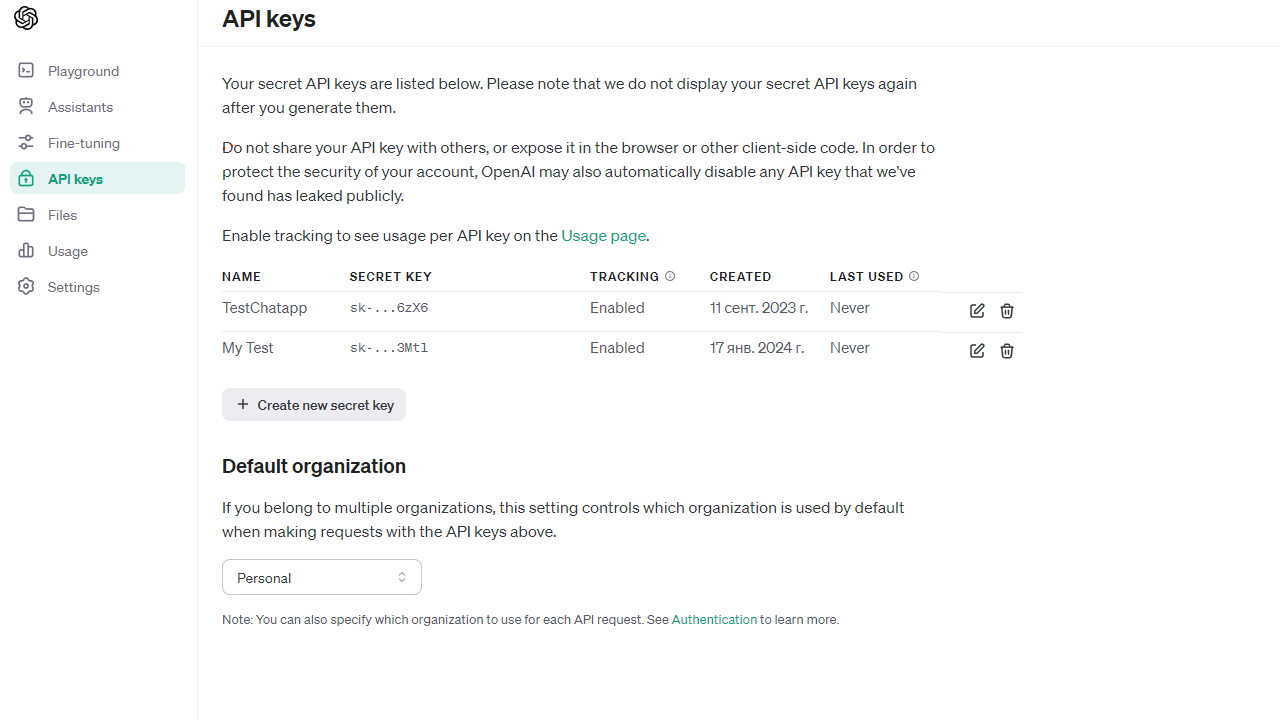This screenshot has width=1280, height=720.
Task: Delete the TestChatapp secret key
Action: tap(1007, 311)
